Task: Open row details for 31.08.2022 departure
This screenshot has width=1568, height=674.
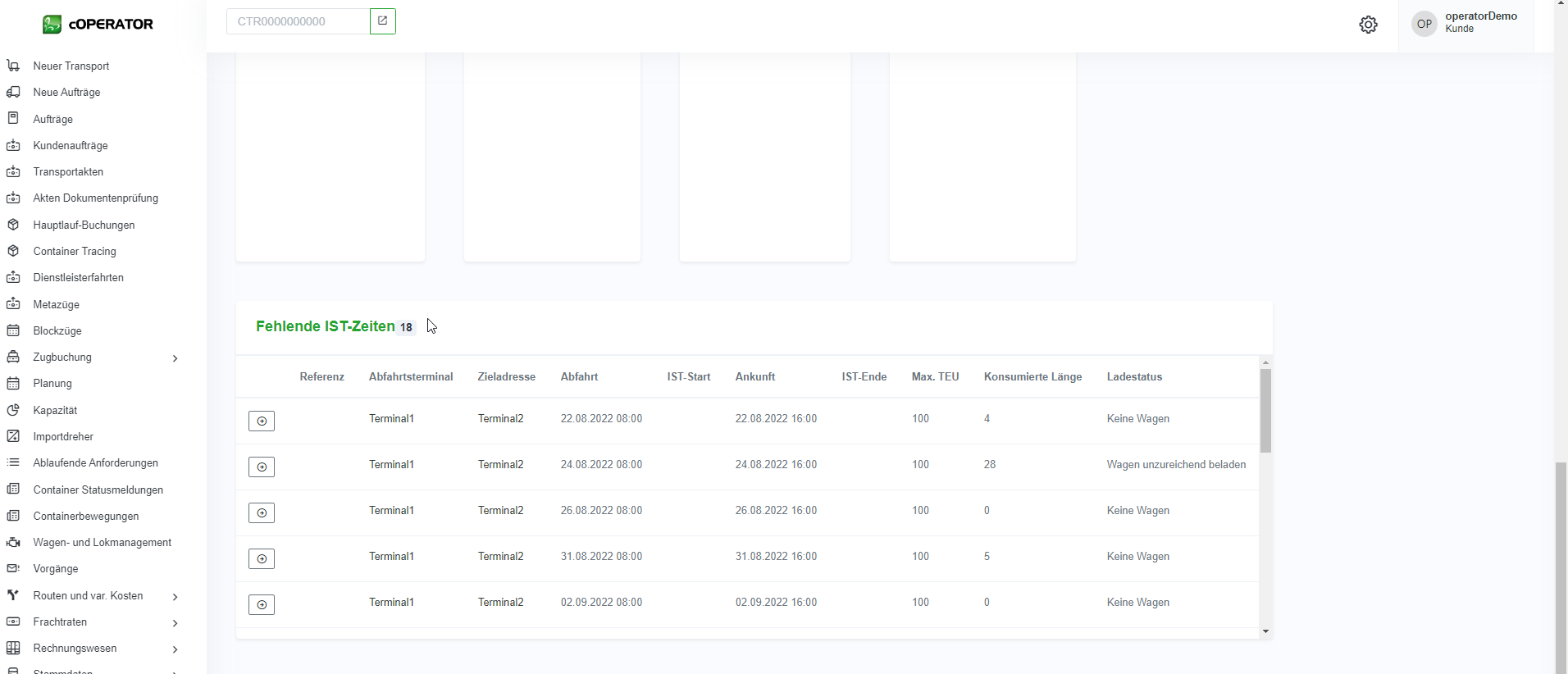Action: click(x=262, y=558)
